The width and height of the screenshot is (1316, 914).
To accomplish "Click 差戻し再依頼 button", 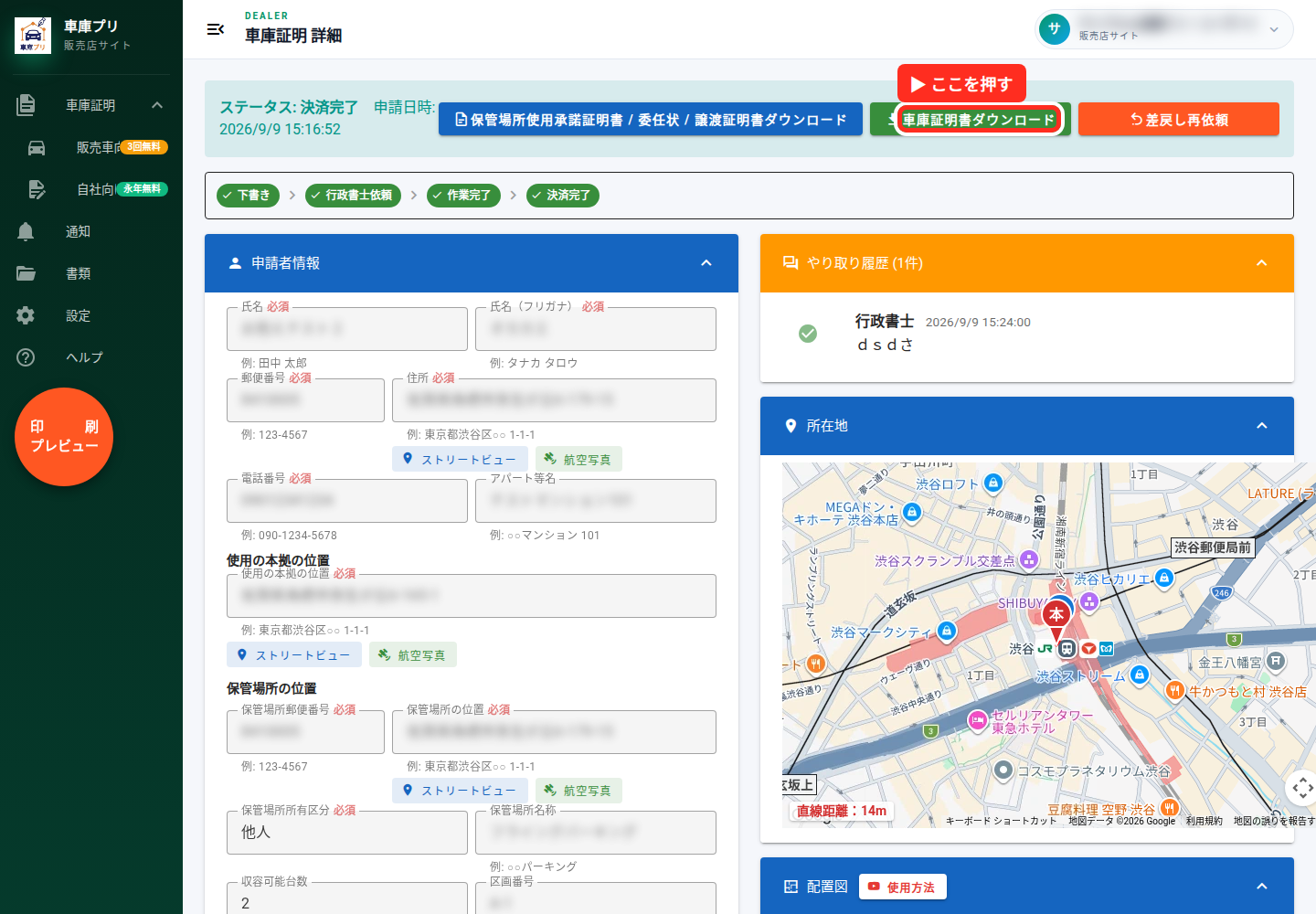I will coord(1179,120).
